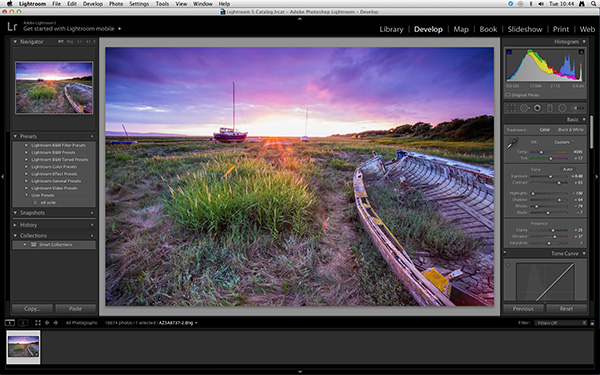
Task: Expand Lightroom Effect Presets folder
Action: [x=26, y=174]
